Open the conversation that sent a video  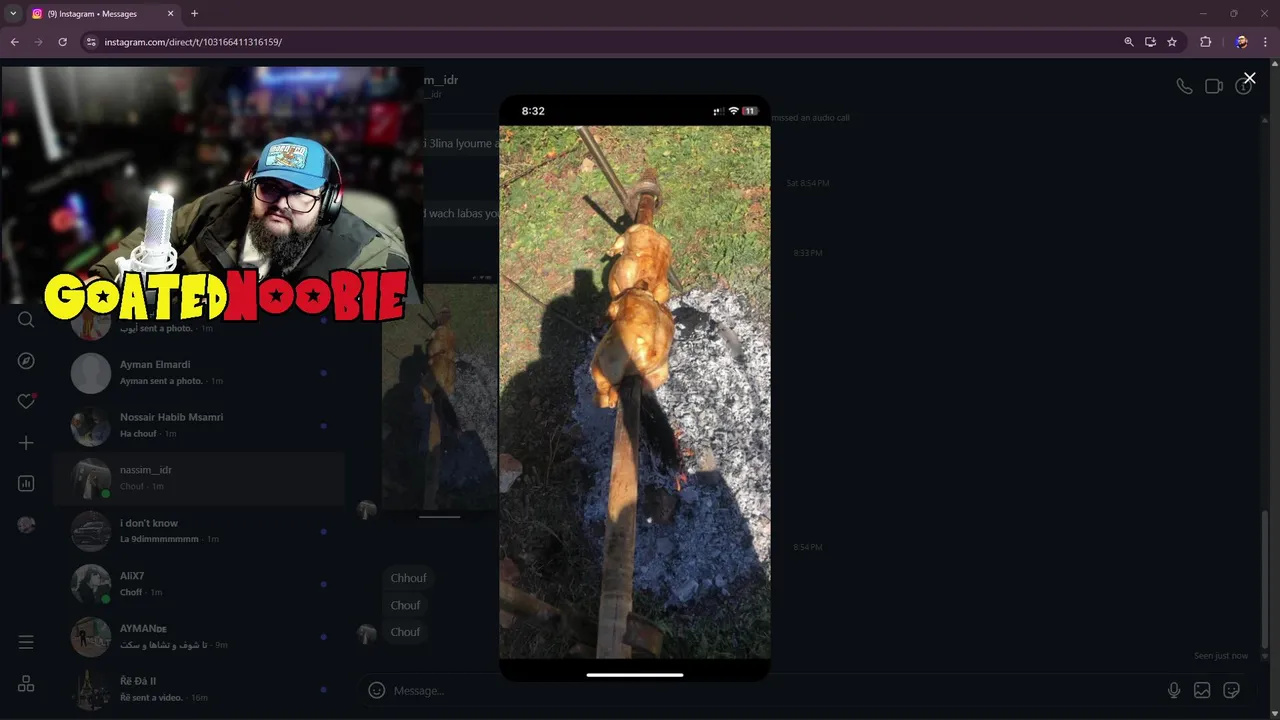coord(198,689)
